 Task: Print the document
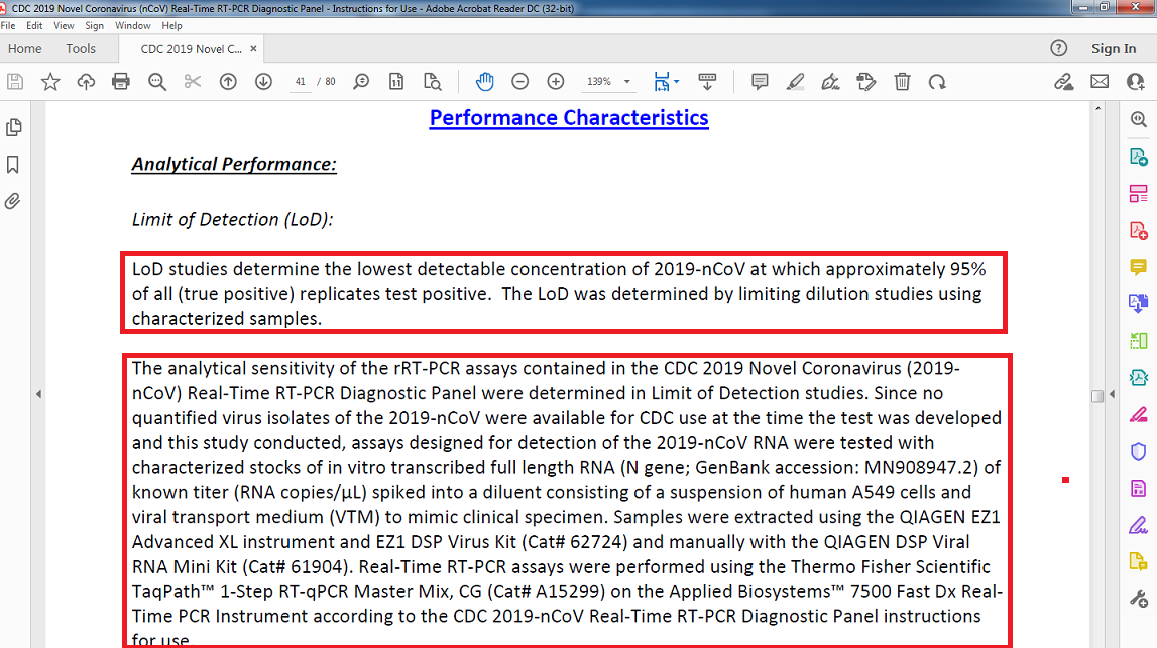click(x=121, y=82)
